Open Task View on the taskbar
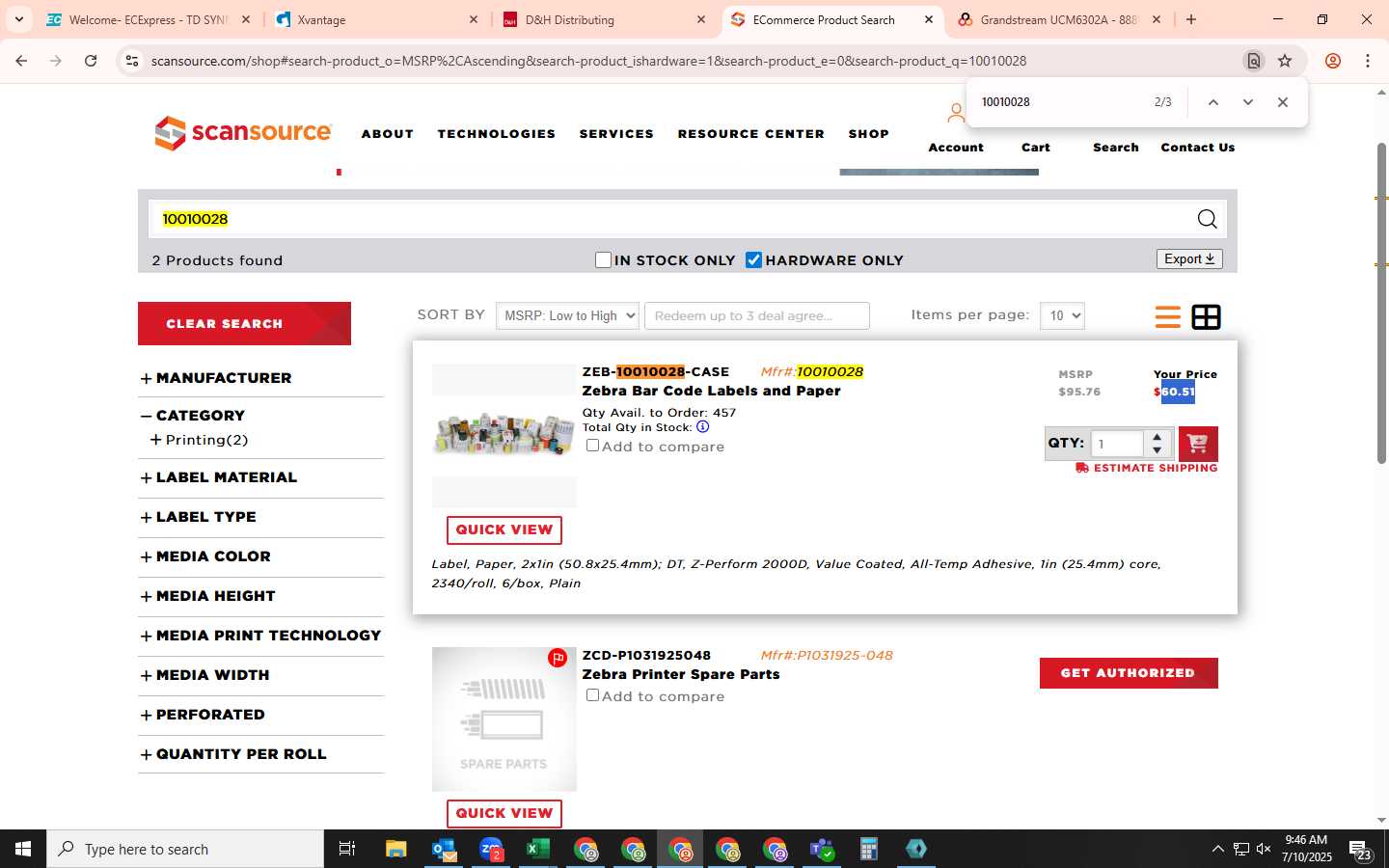The height and width of the screenshot is (868, 1389). pos(347,849)
